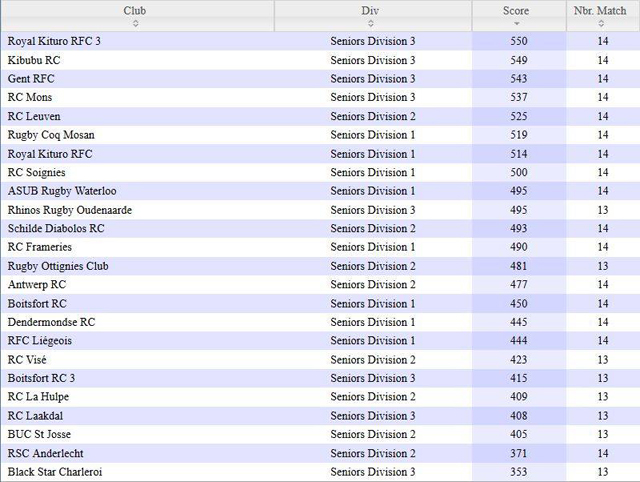Sort table by Club column header

(x=138, y=16)
